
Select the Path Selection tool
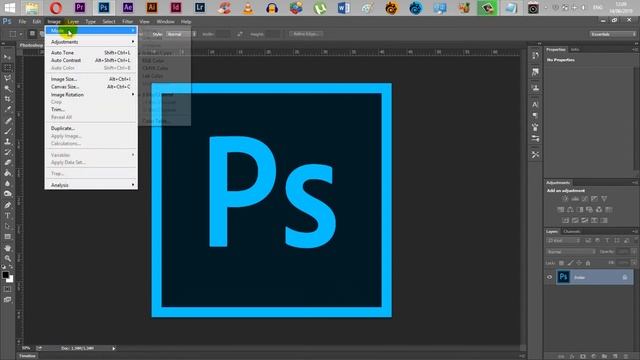7,226
